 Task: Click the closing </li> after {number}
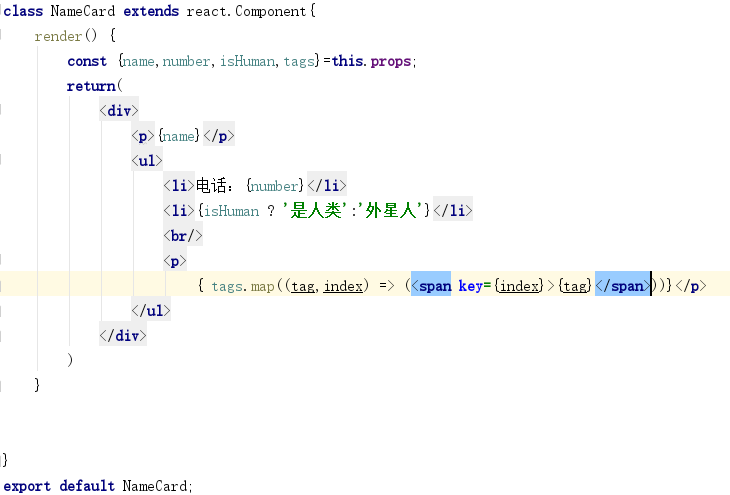[x=327, y=186]
